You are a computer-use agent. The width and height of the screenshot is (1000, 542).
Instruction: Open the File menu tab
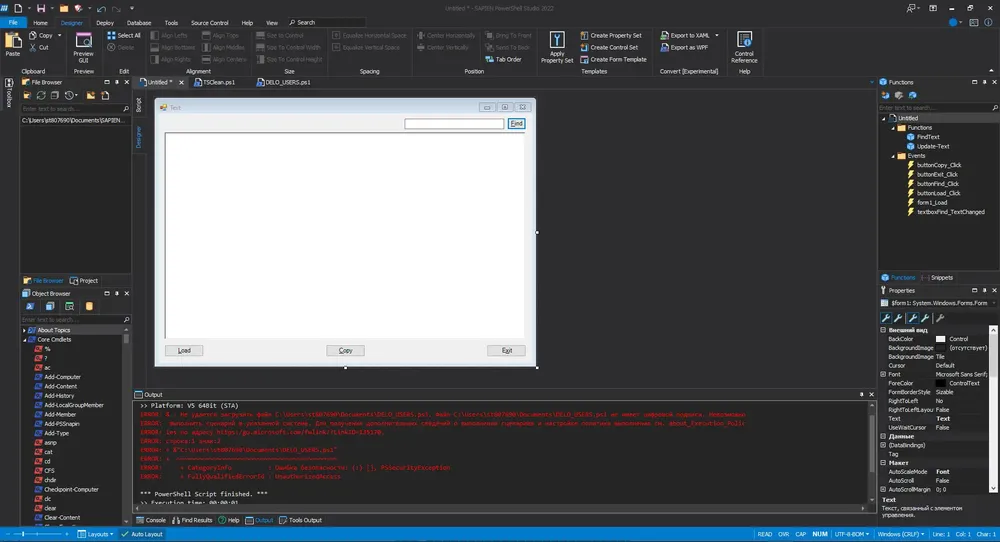point(13,22)
